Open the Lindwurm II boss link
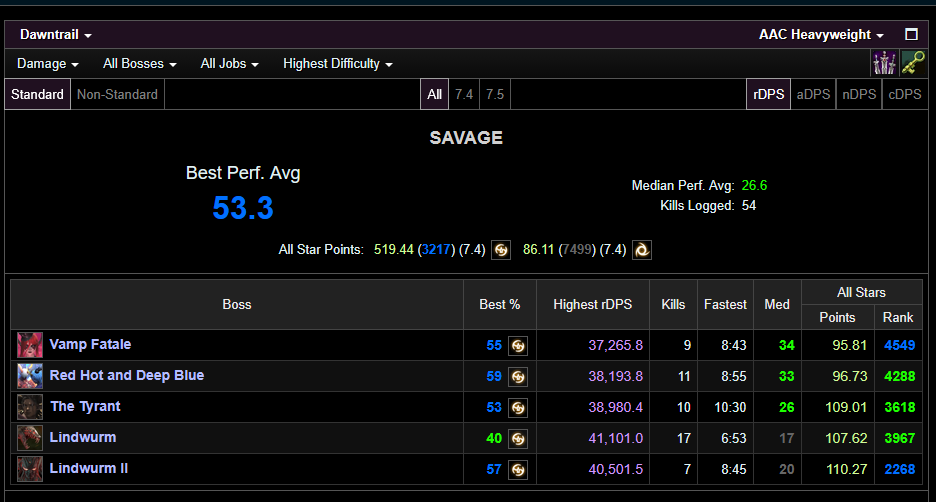Image resolution: width=936 pixels, height=502 pixels. 89,469
